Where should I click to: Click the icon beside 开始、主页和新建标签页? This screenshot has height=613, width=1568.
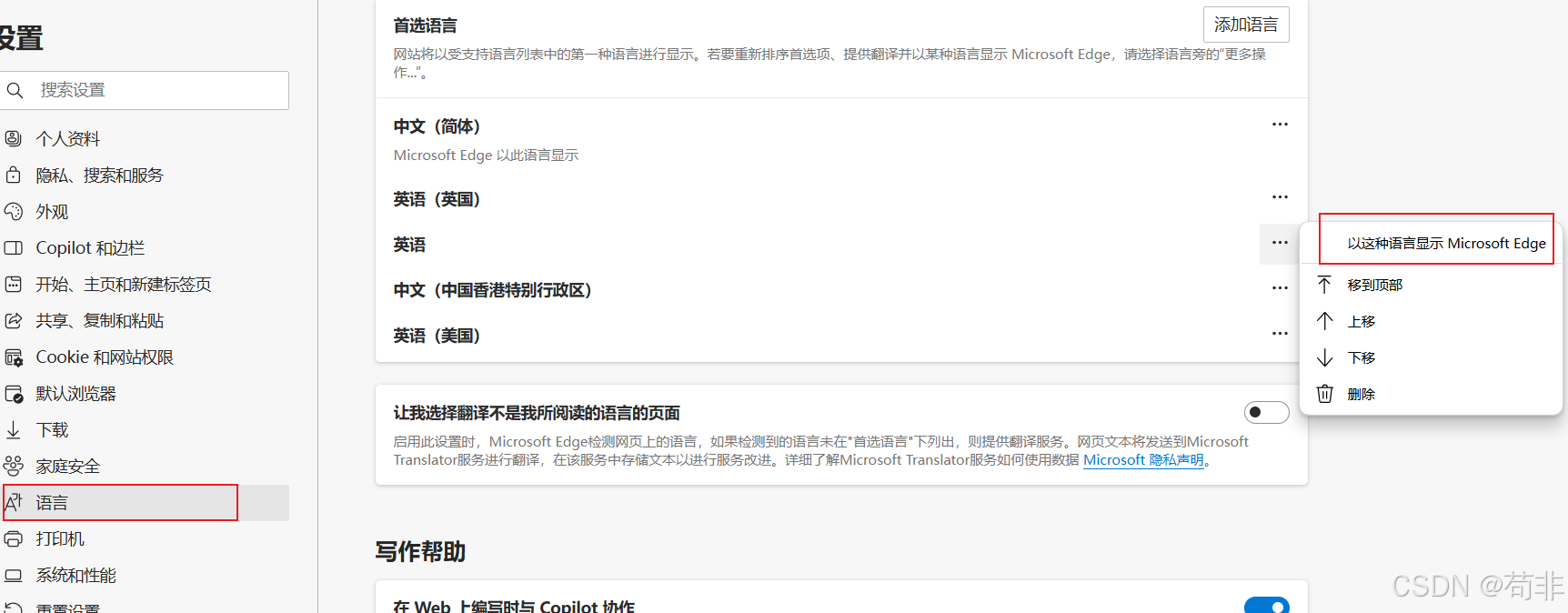pyautogui.click(x=13, y=284)
